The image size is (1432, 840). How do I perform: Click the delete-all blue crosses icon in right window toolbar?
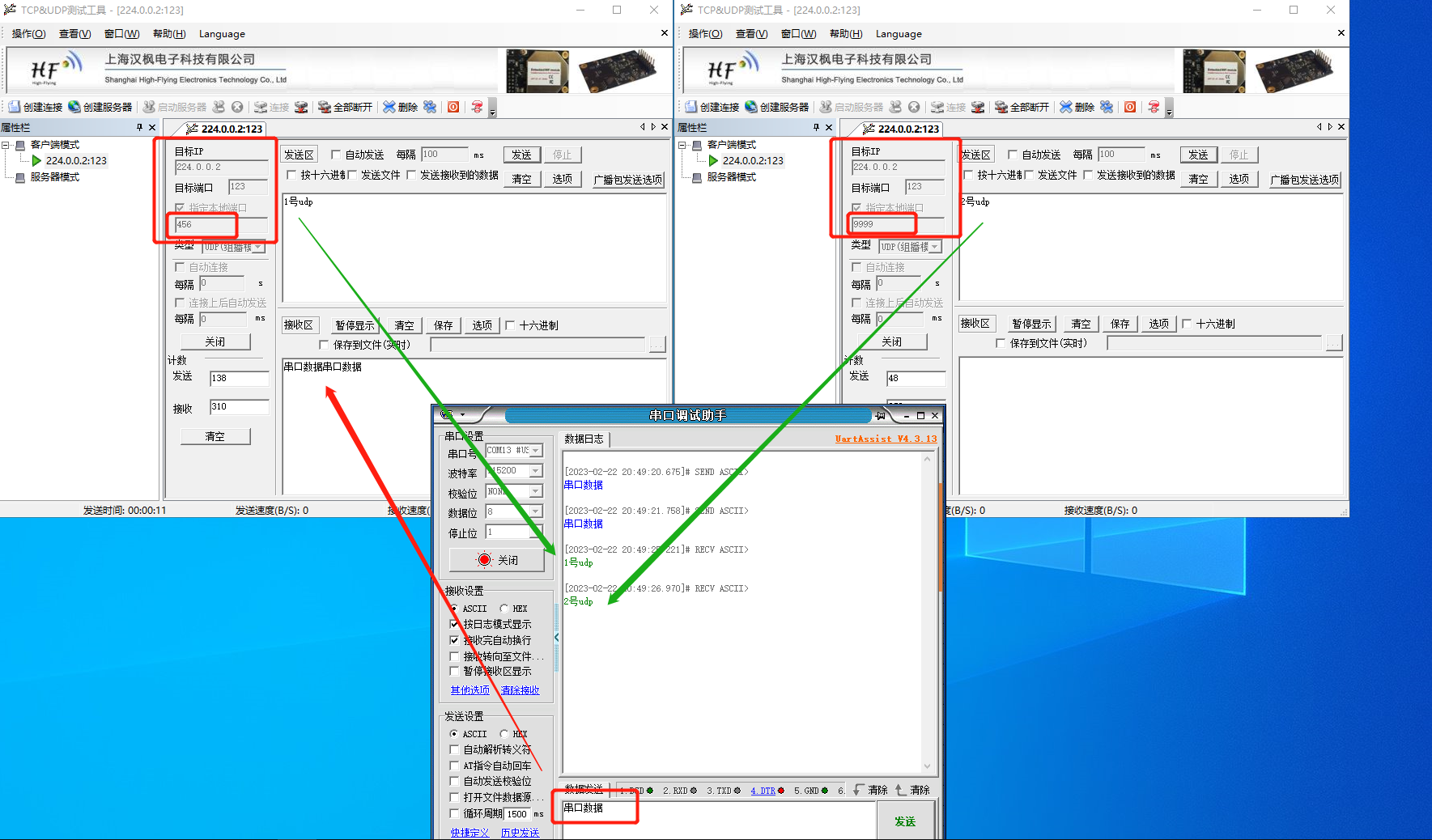[x=1107, y=107]
